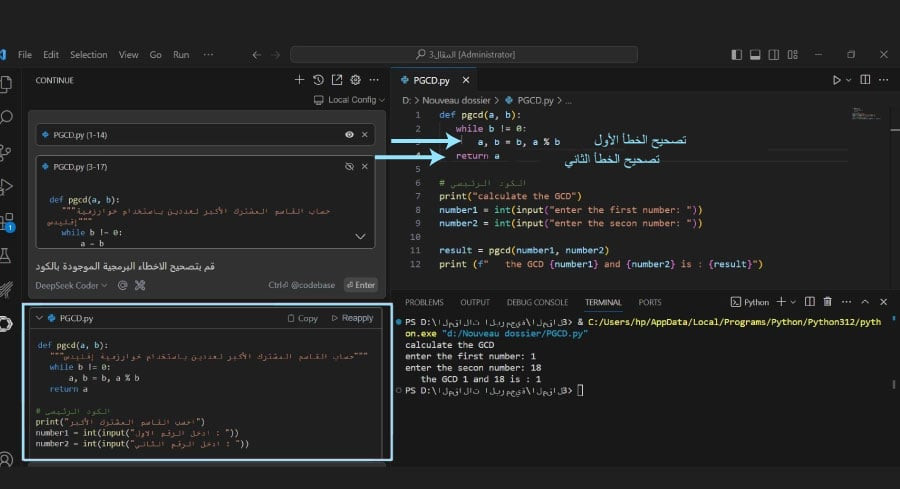Image resolution: width=900 pixels, height=489 pixels.
Task: Open editor more actions ellipsis
Action: pyautogui.click(x=884, y=80)
